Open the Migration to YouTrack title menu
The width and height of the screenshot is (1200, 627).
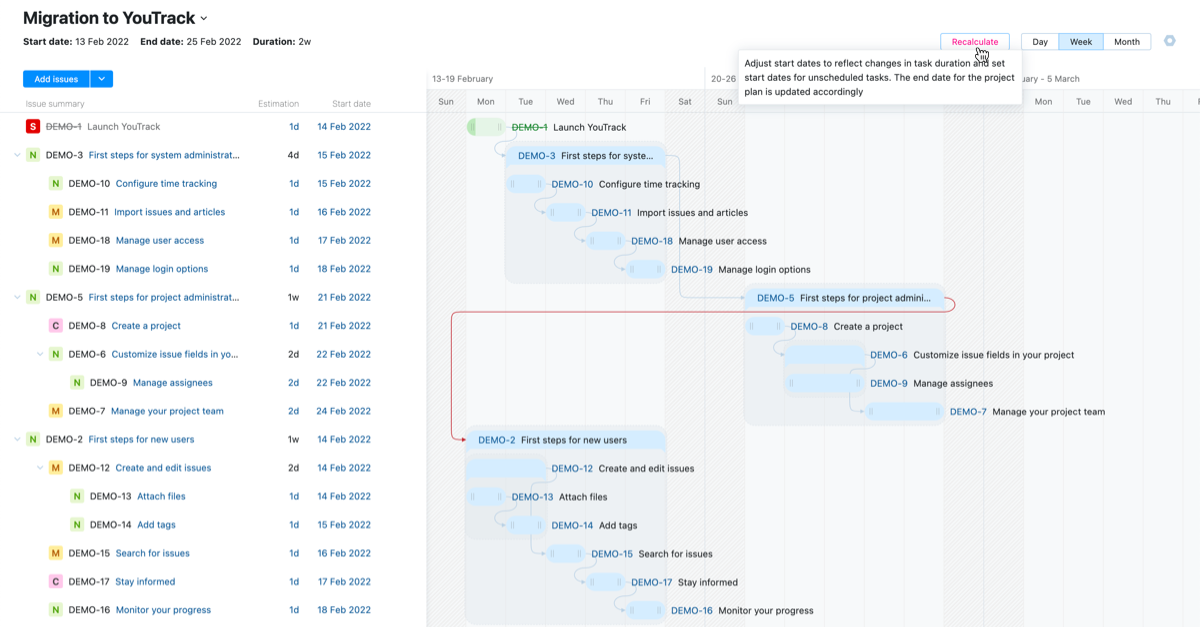point(204,18)
